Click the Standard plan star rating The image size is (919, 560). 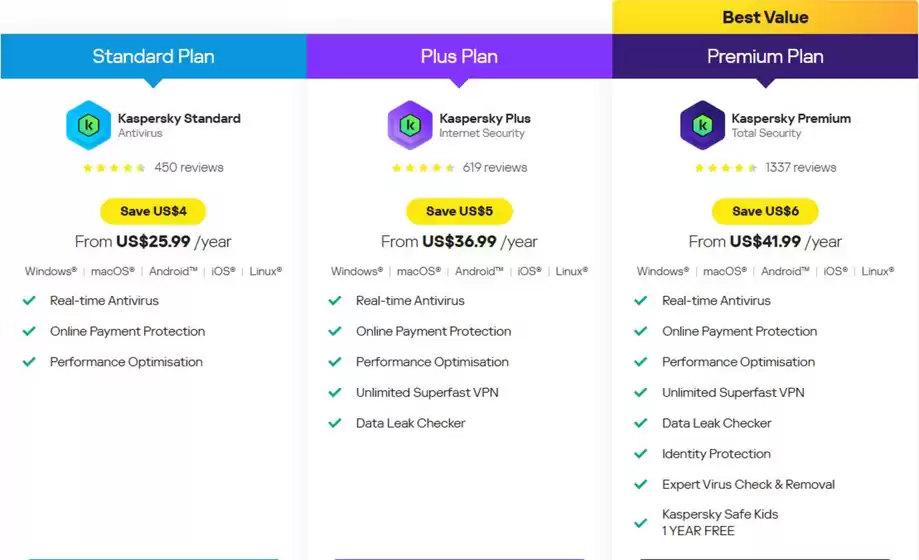point(114,168)
